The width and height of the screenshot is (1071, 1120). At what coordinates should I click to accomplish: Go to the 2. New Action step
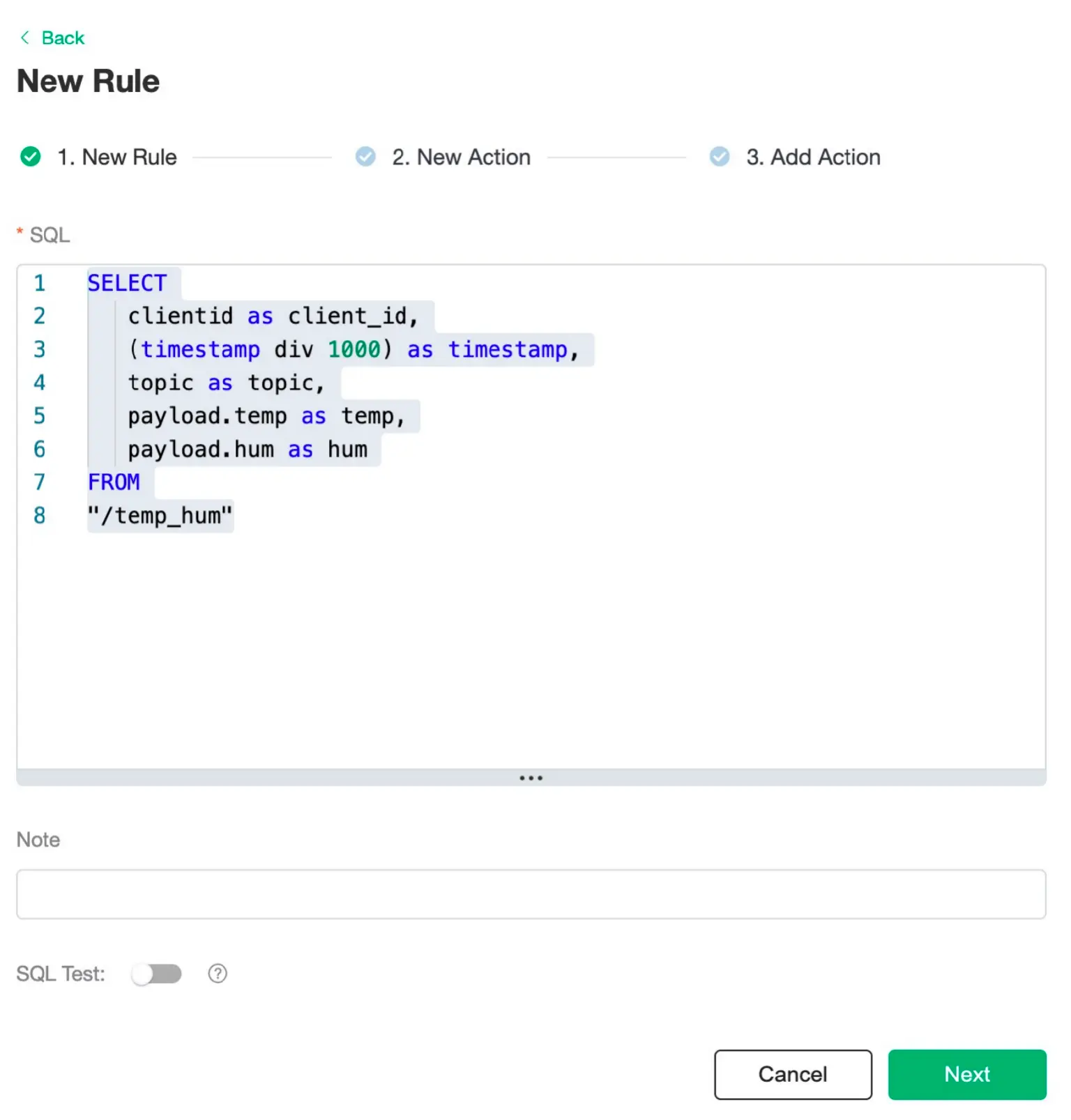(461, 158)
